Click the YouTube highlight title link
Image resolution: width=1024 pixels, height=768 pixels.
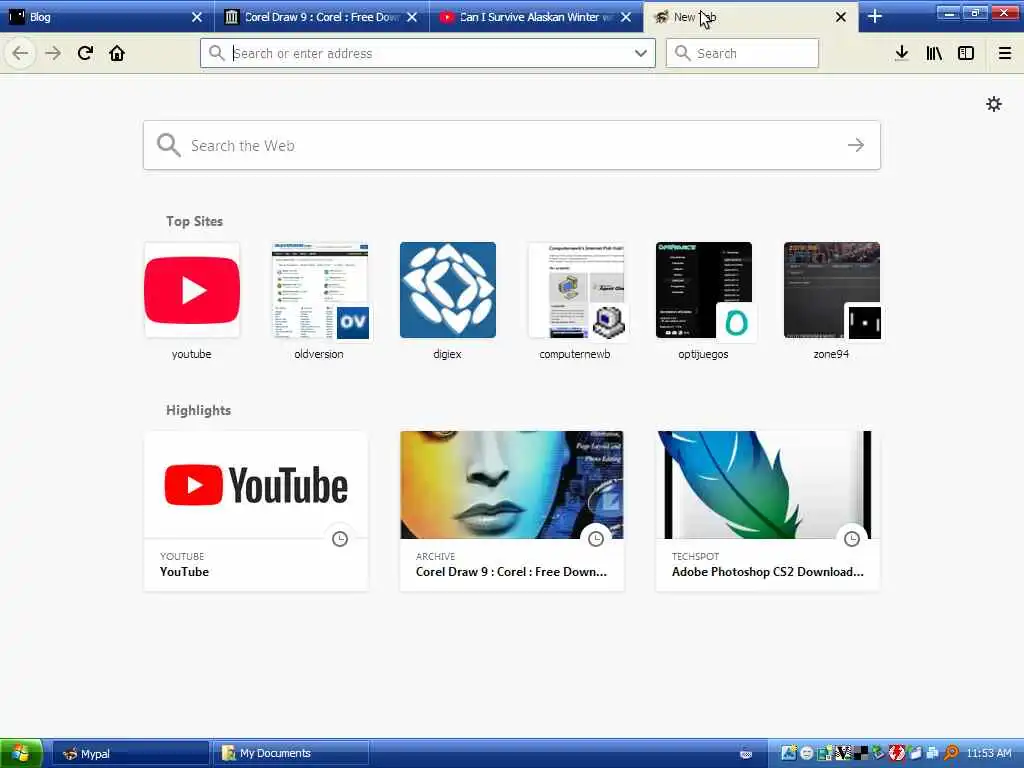pyautogui.click(x=184, y=571)
